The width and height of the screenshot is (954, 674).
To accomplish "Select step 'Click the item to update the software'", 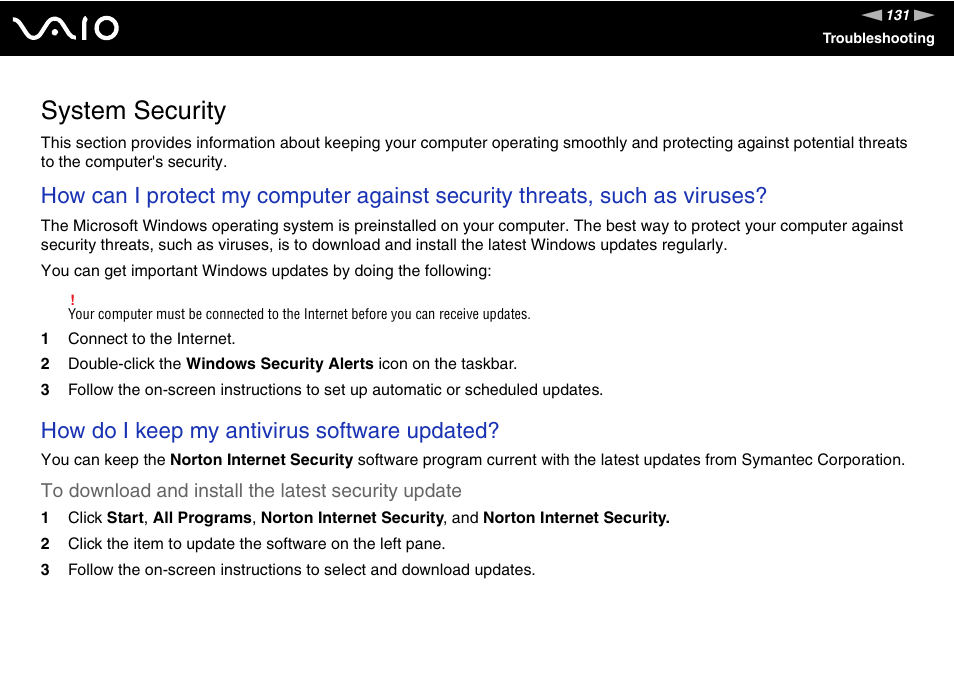I will (x=256, y=544).
